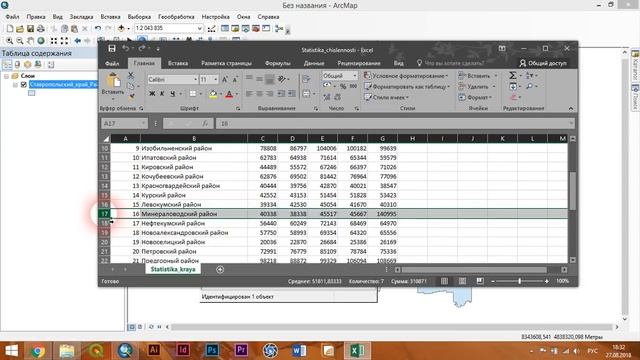640x360 pixels.
Task: Toggle visibility of Ставропольский_край layer checkbox
Action: (x=24, y=84)
